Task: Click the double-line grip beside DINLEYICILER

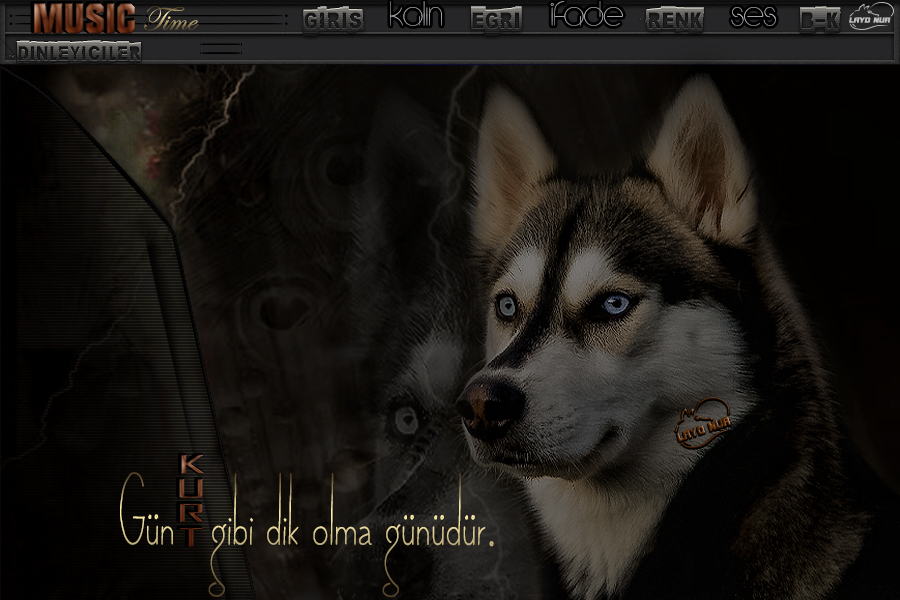Action: (221, 49)
